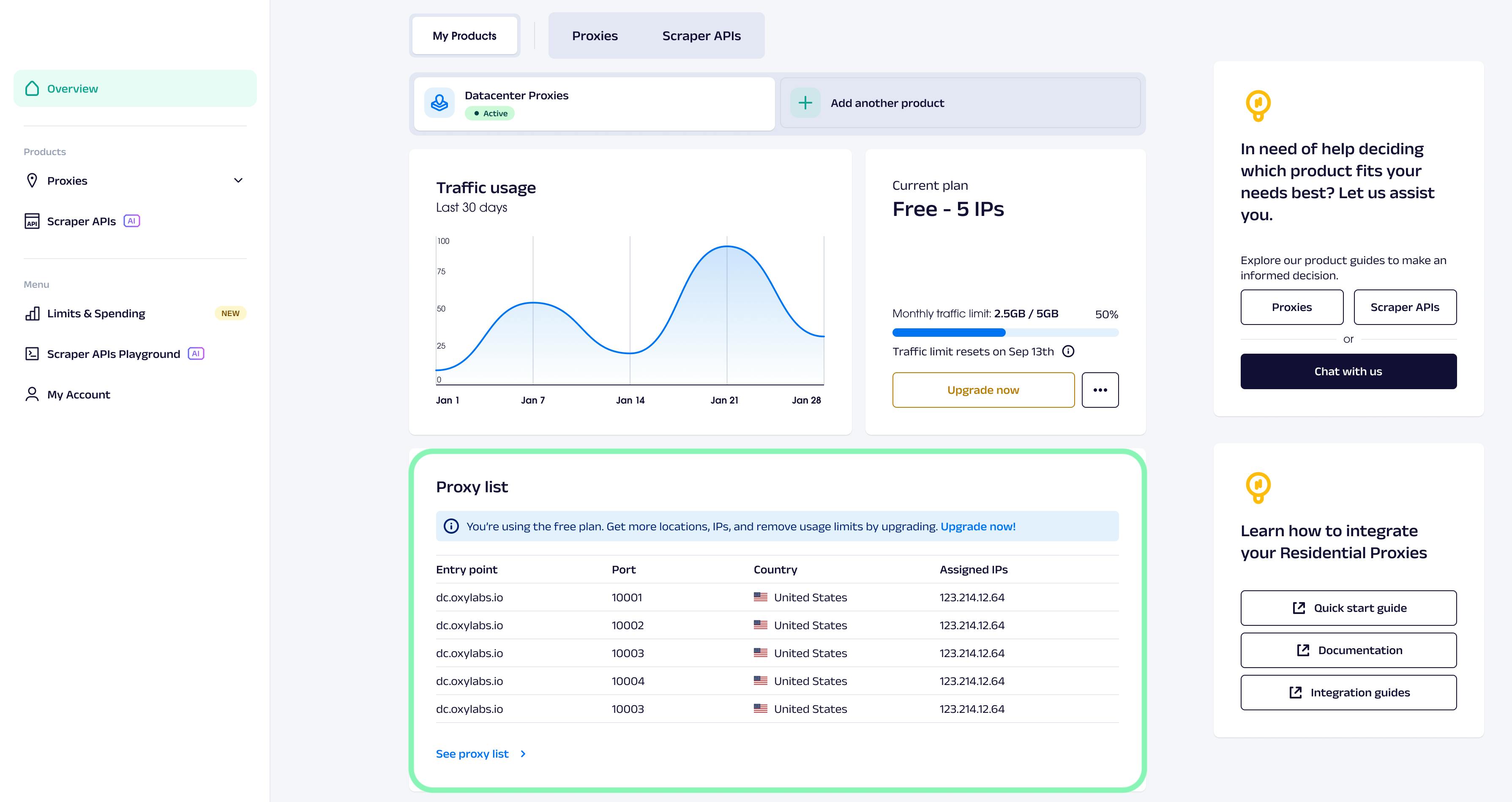Click the Datacenter Proxies product icon

point(439,104)
